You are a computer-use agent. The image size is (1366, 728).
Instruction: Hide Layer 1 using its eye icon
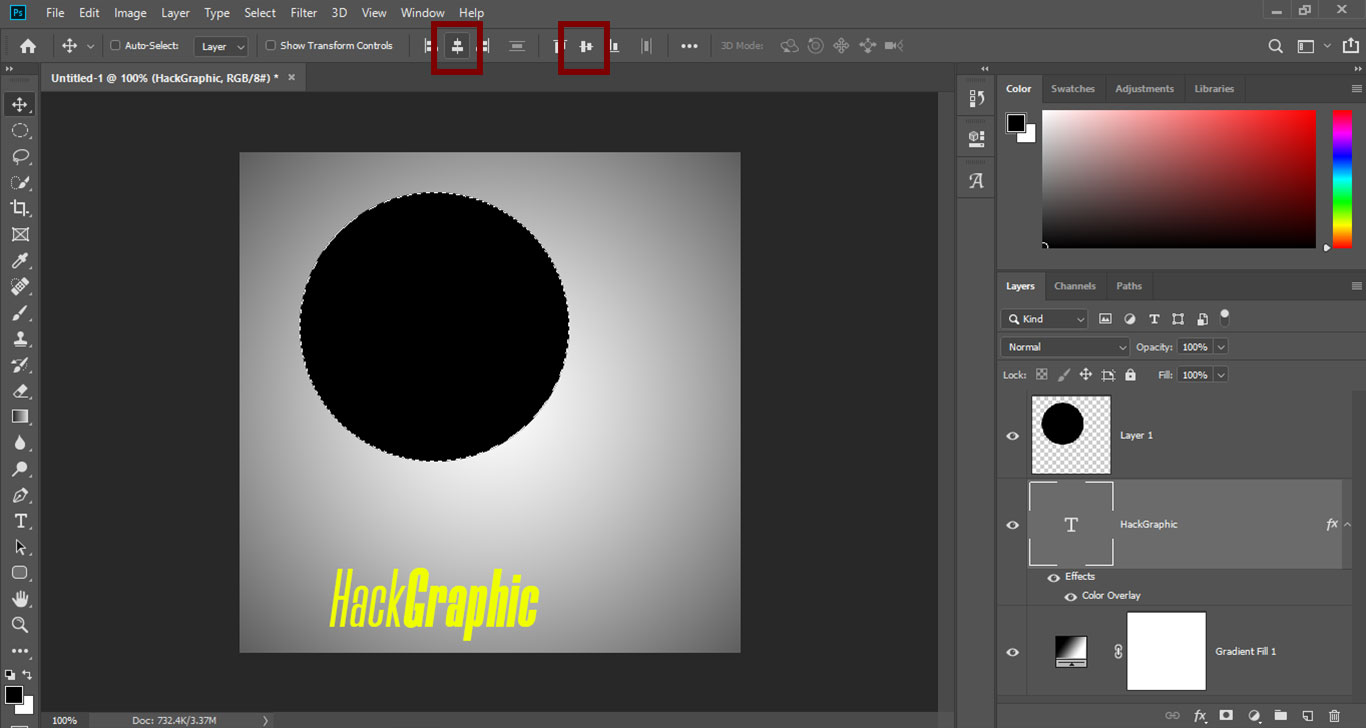coord(1012,436)
